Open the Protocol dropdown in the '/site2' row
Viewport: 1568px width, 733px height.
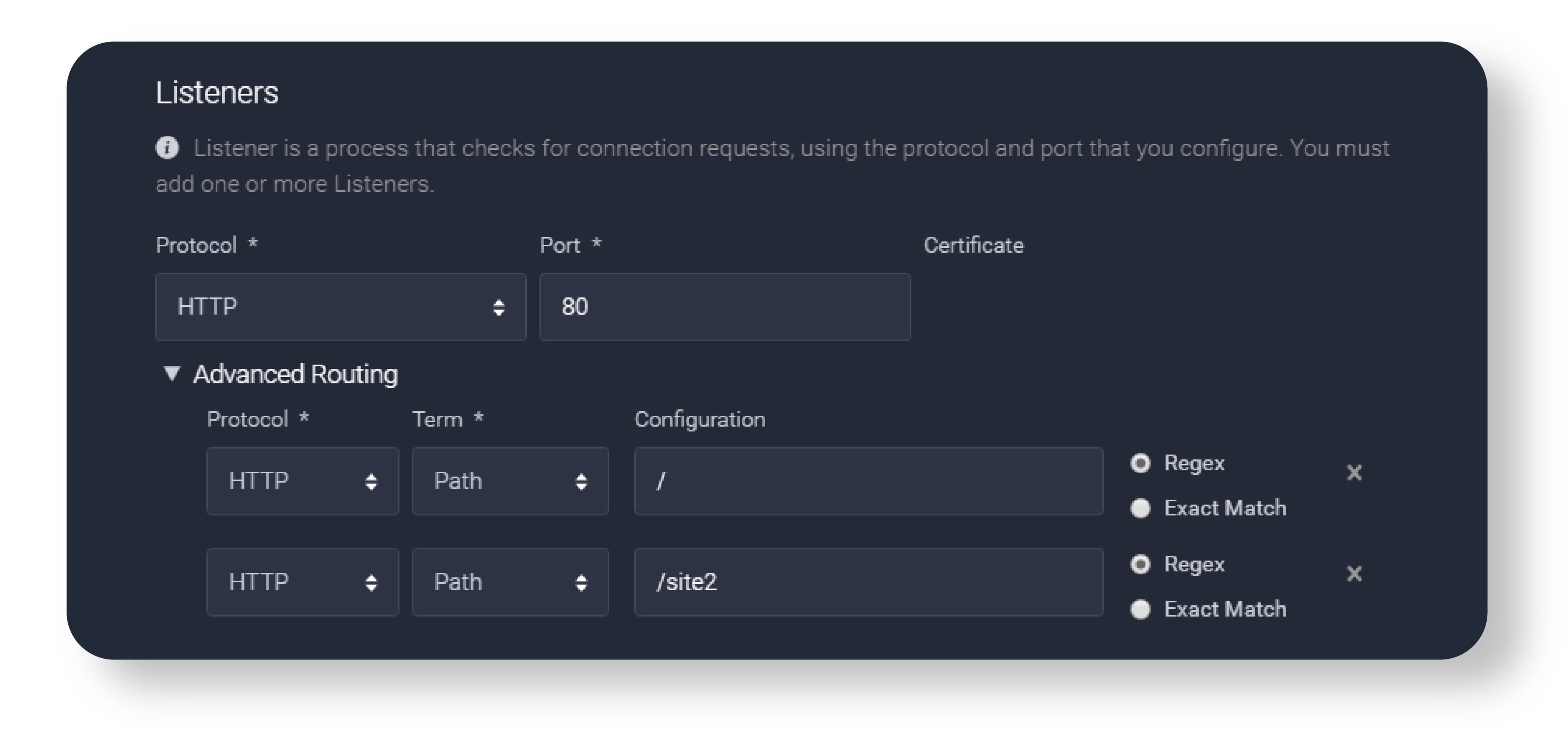[302, 582]
